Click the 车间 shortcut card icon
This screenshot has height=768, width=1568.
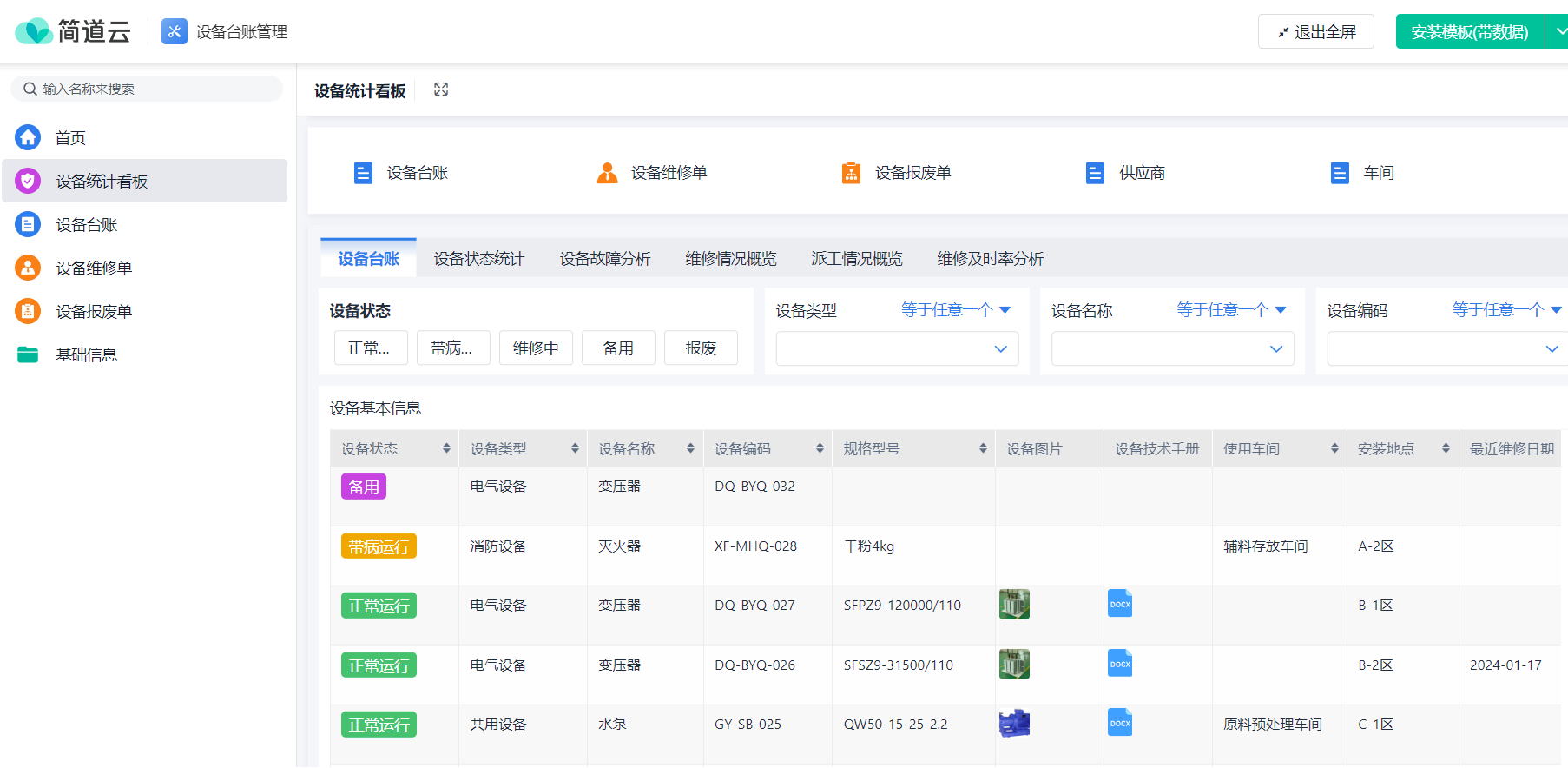1340,173
